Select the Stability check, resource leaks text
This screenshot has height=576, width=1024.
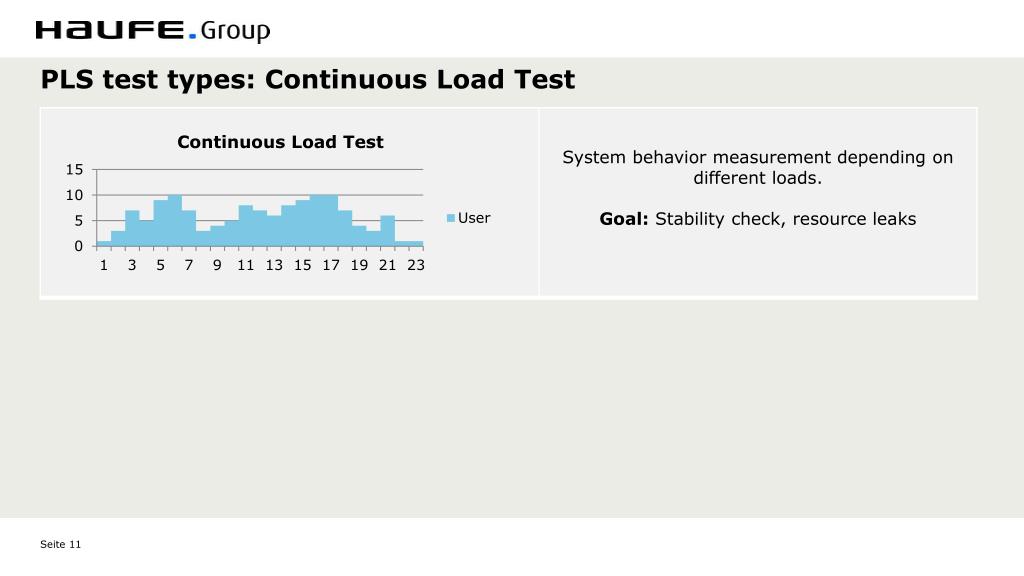tap(786, 219)
